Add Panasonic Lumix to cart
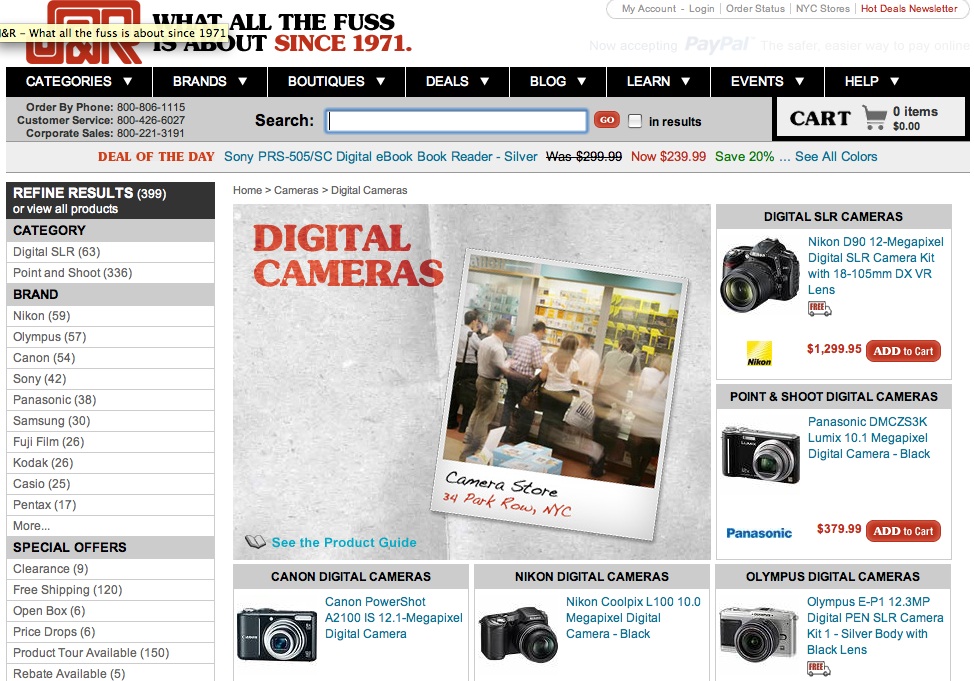974x681 pixels. [903, 531]
